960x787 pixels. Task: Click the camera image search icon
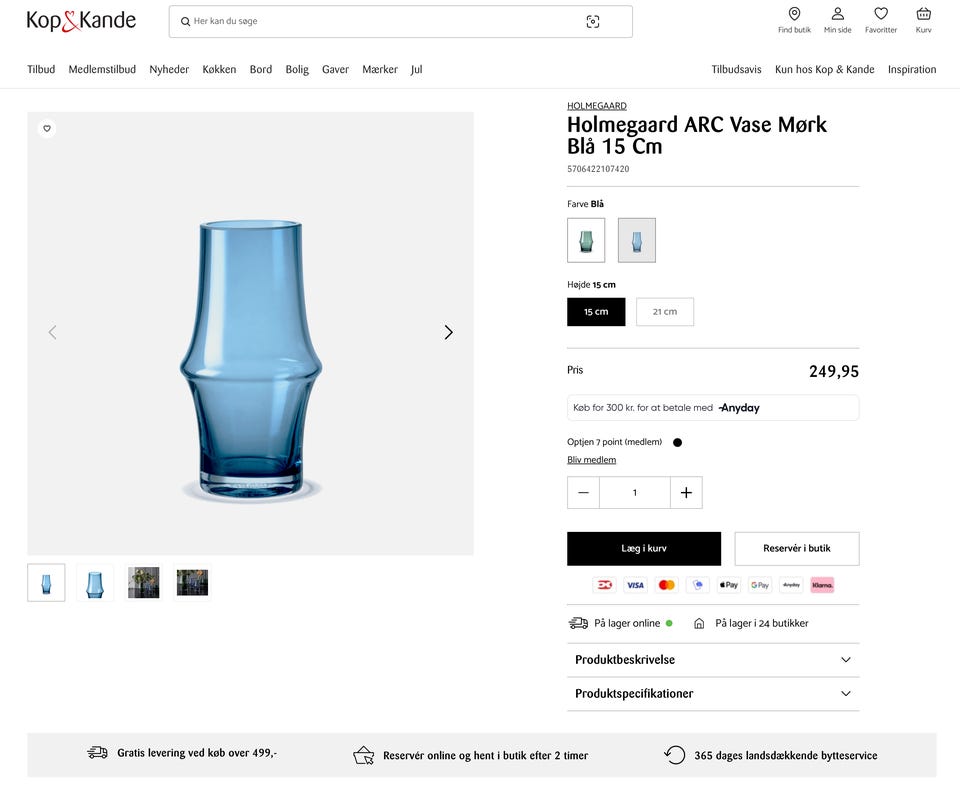tap(593, 22)
